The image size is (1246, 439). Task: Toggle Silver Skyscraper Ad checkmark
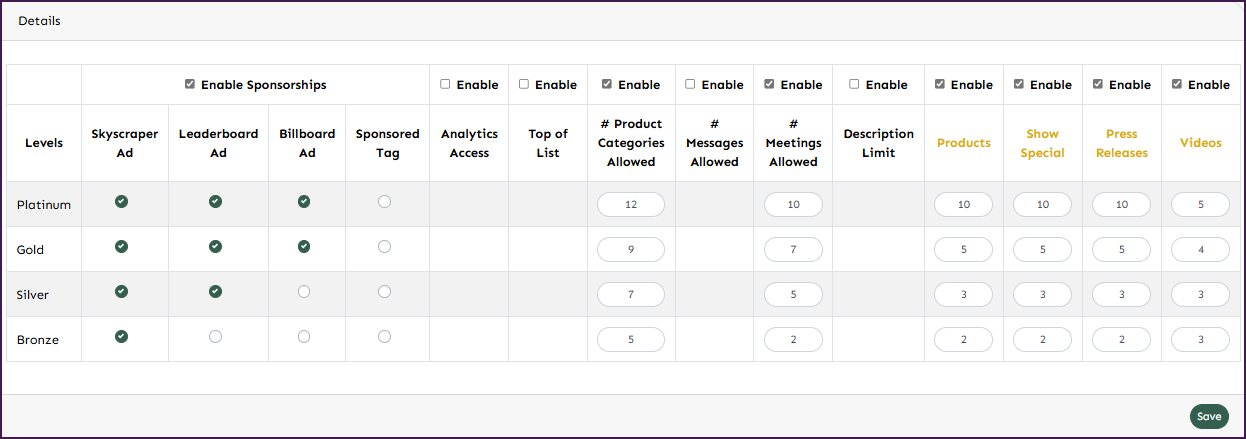click(121, 292)
